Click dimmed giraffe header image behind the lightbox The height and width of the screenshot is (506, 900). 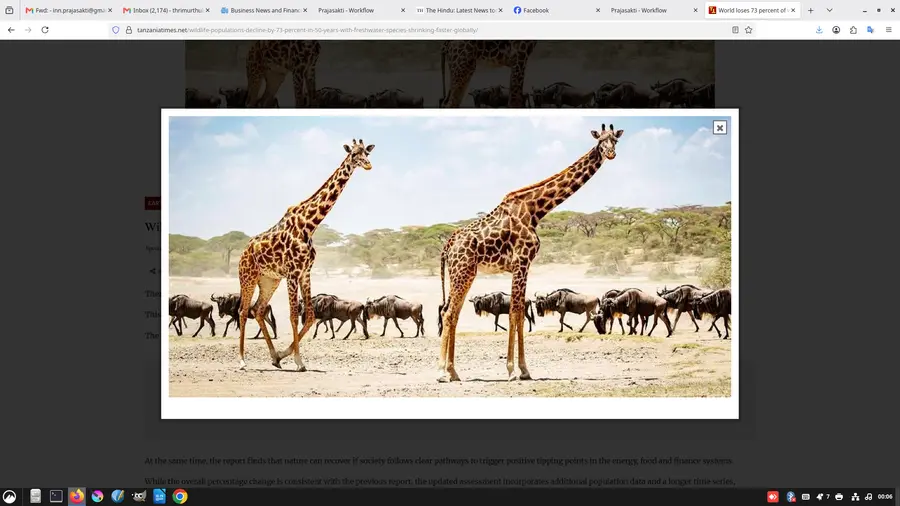(449, 74)
